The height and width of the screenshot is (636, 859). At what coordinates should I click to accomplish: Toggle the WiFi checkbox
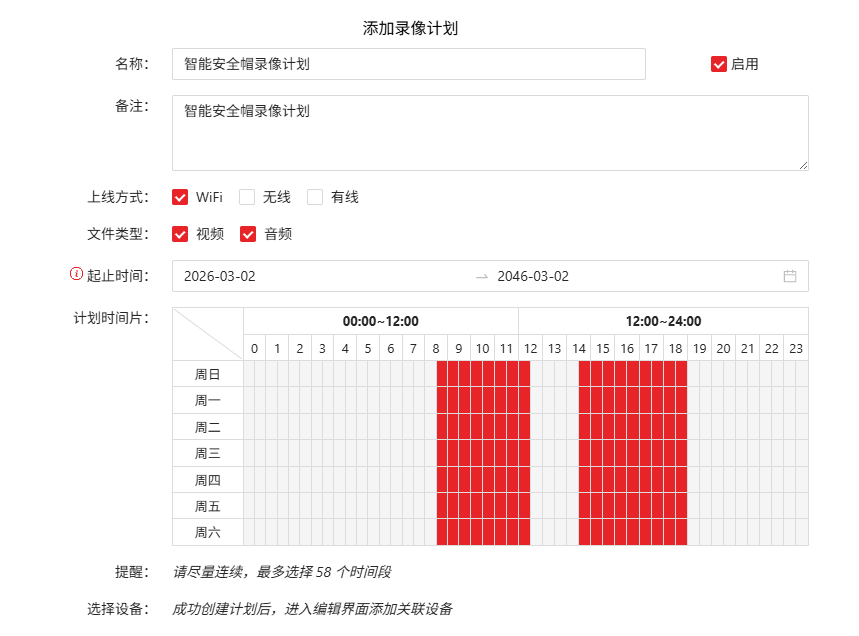coord(180,197)
